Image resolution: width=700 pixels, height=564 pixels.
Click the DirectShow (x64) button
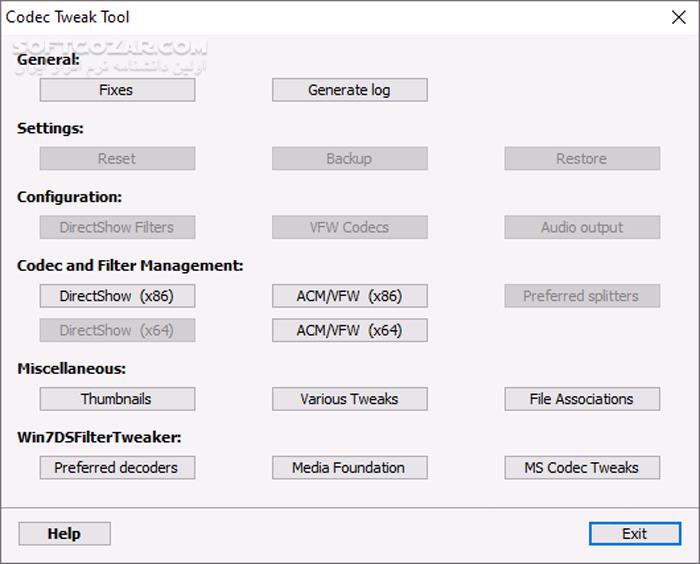pos(117,330)
